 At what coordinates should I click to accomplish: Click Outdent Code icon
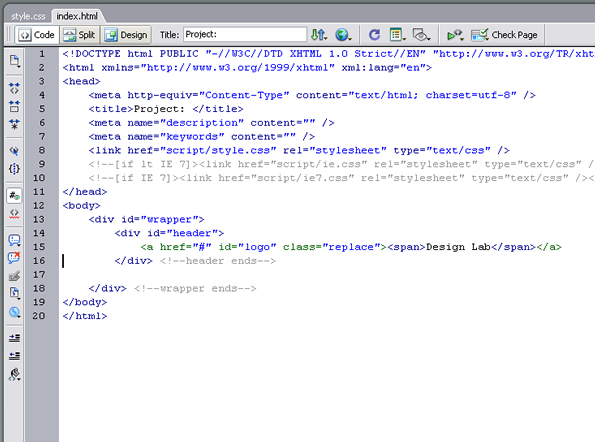[x=14, y=356]
